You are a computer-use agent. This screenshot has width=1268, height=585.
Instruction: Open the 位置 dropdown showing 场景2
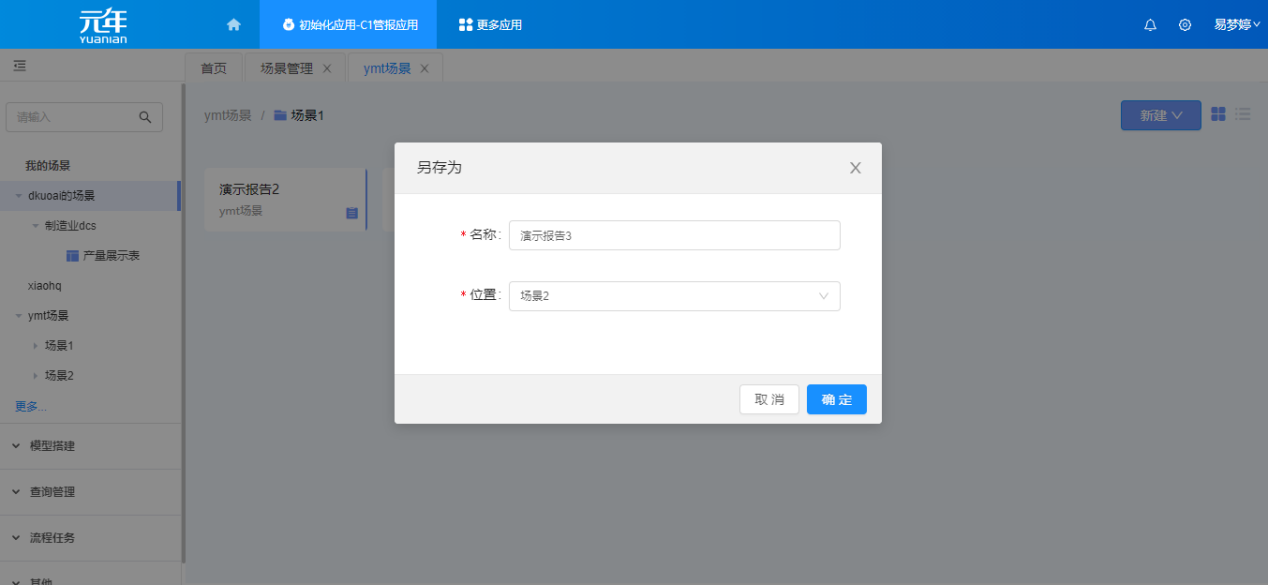coord(674,296)
